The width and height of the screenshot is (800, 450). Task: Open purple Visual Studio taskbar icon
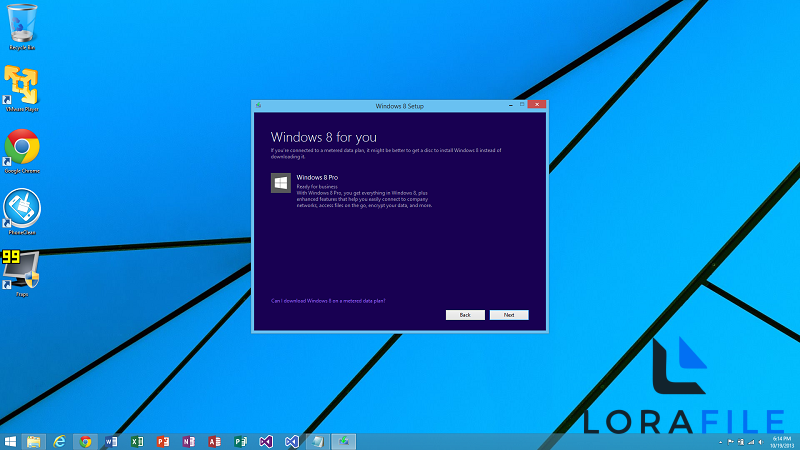pos(266,441)
